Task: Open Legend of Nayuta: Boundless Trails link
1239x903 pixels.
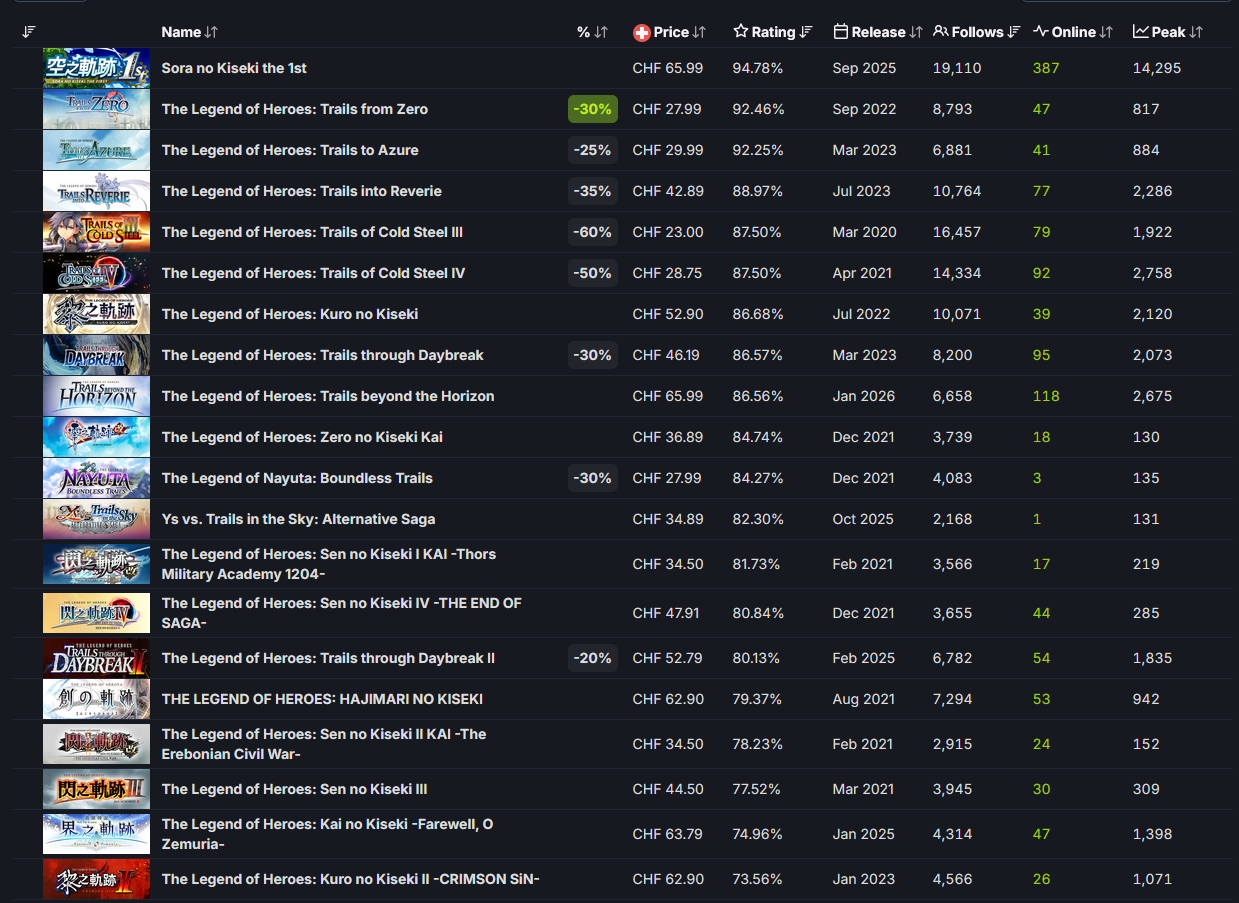Action: 297,478
